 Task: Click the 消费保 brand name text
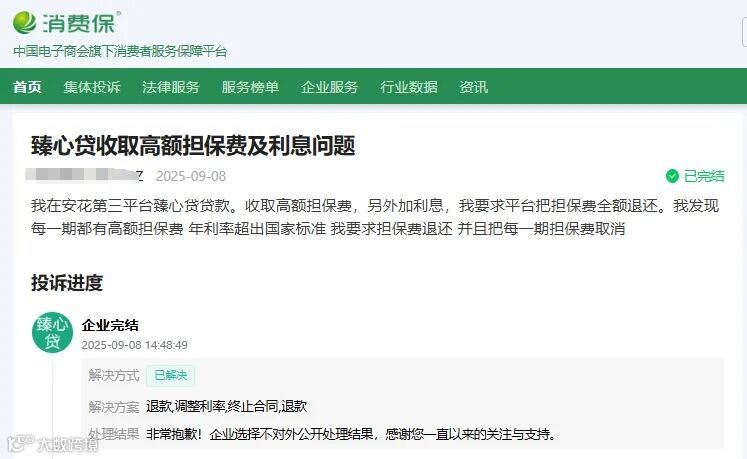tap(79, 23)
